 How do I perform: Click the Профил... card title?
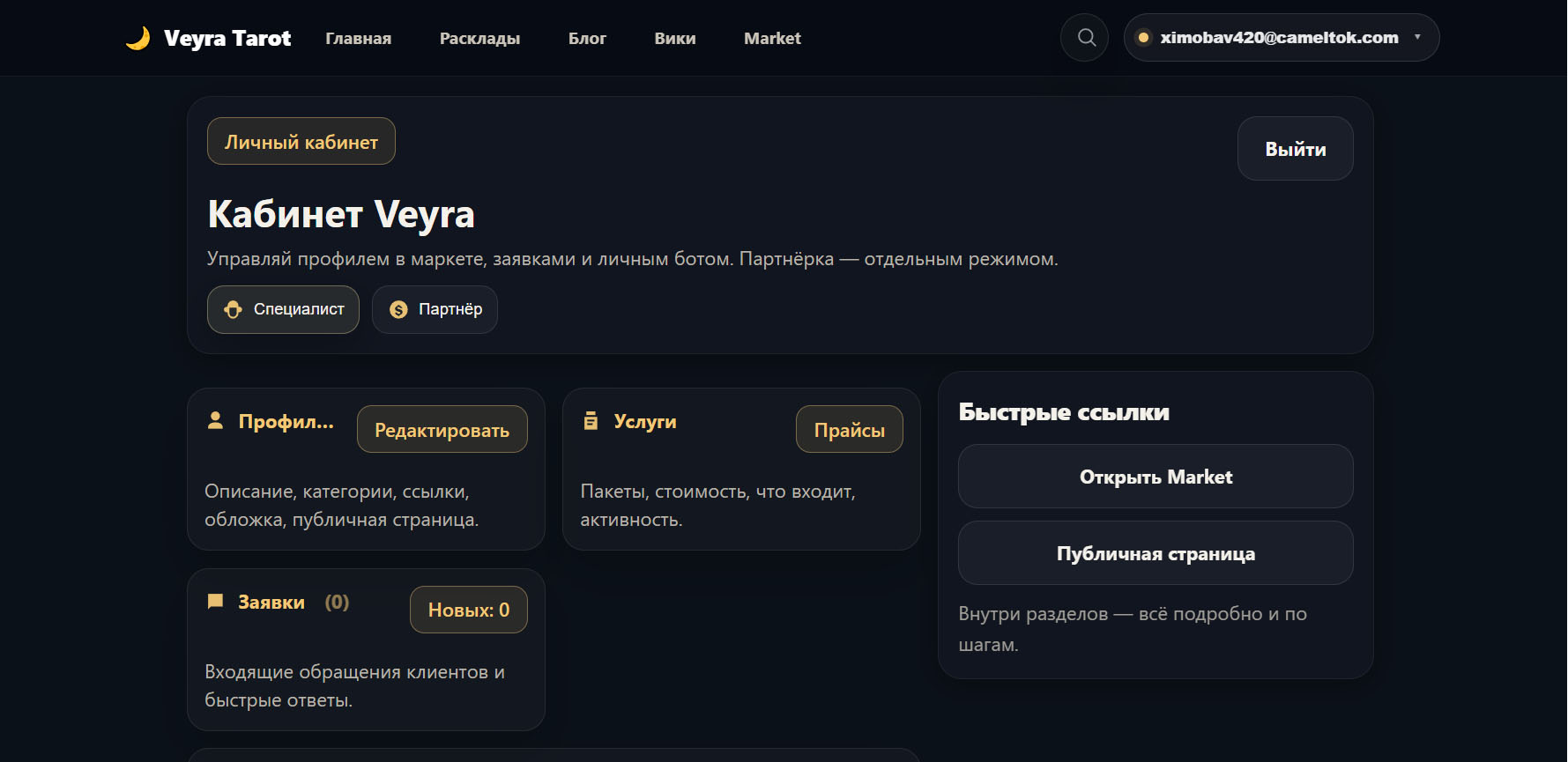(286, 421)
